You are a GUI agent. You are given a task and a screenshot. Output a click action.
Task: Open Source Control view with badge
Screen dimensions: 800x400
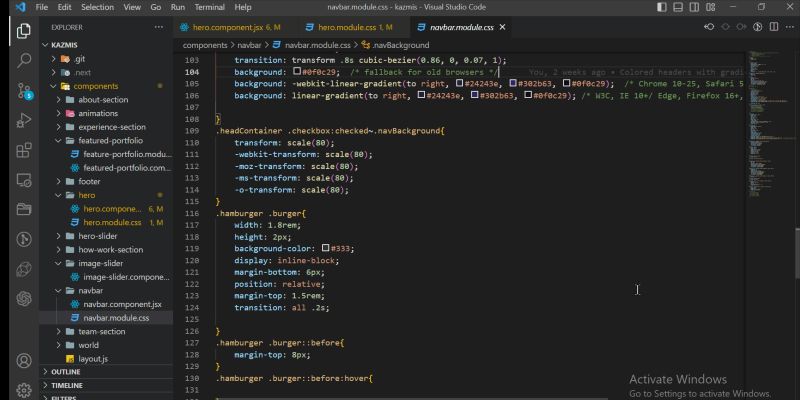[x=23, y=91]
